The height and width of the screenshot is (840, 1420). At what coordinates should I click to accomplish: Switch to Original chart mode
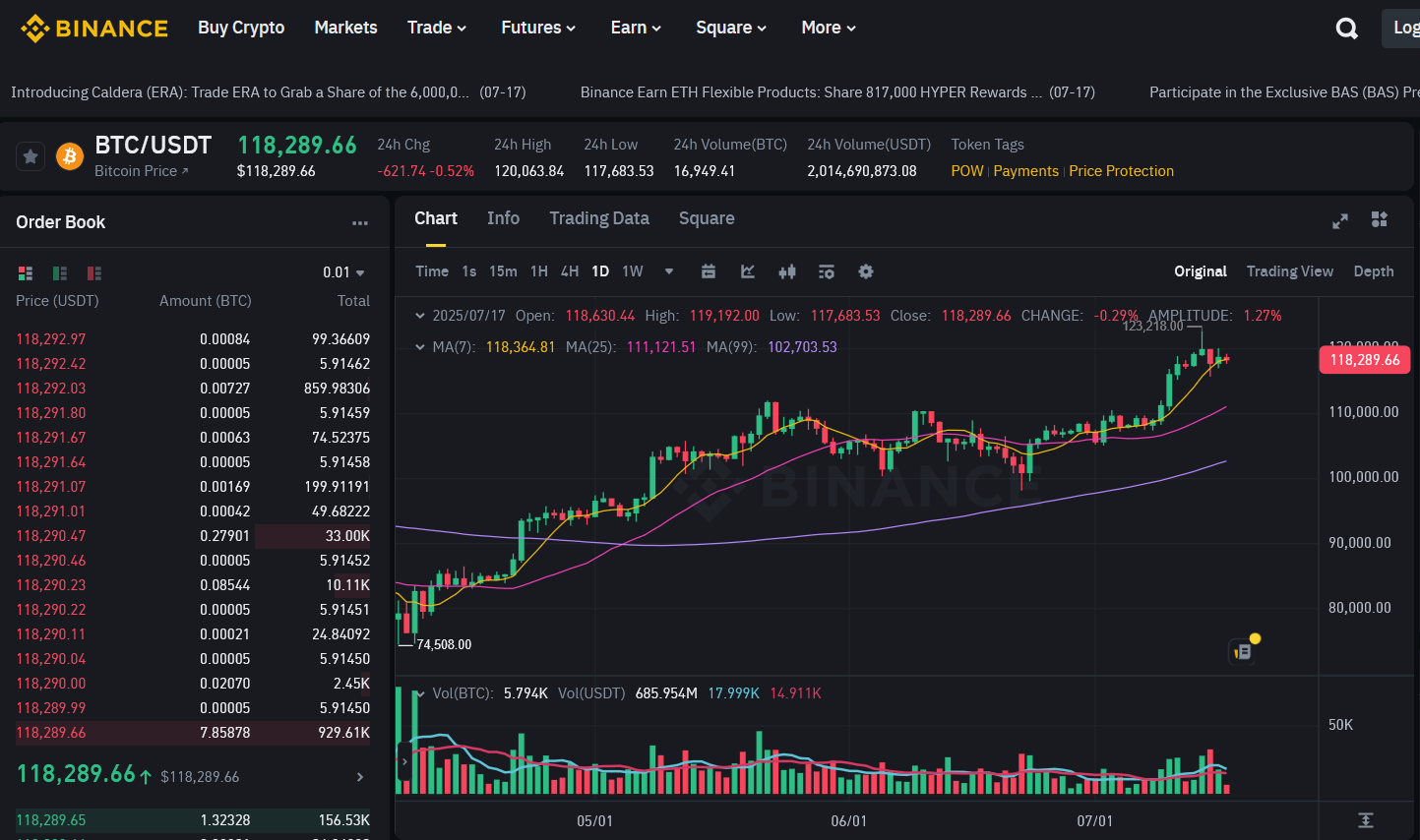pyautogui.click(x=1201, y=271)
